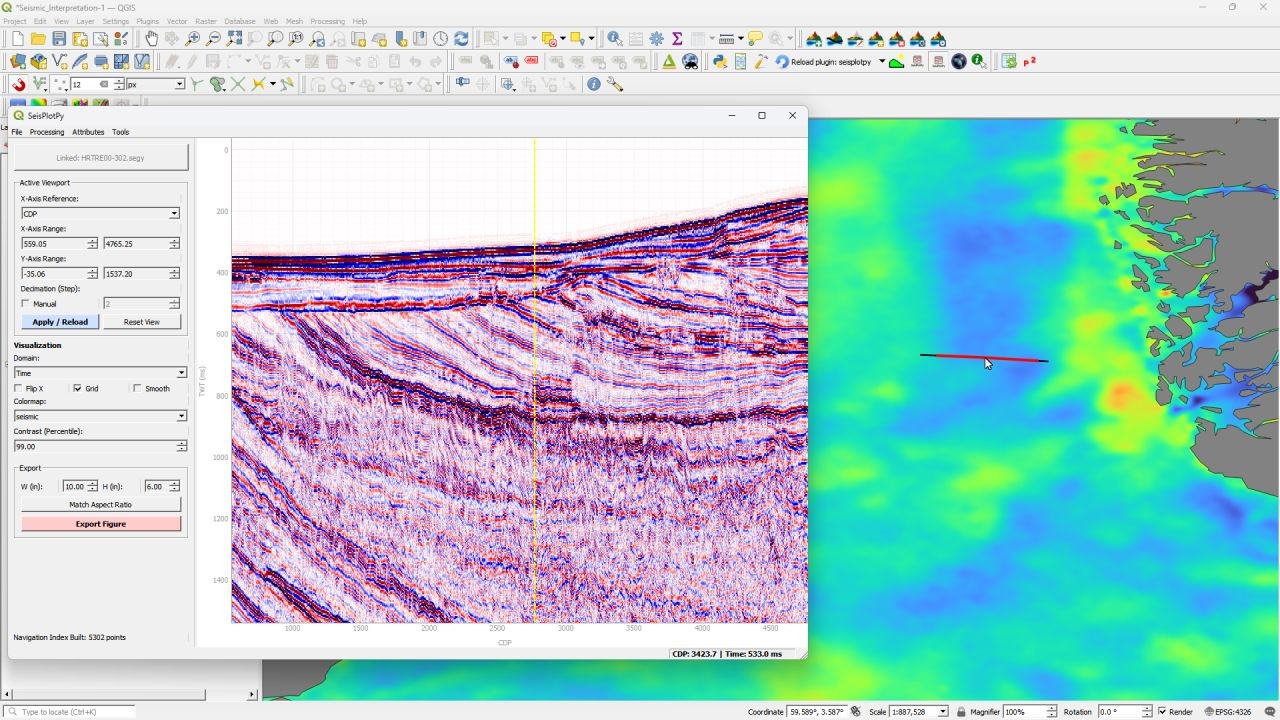Screen dimensions: 1280x720
Task: Click the New Project icon in QGIS
Action: [17, 39]
